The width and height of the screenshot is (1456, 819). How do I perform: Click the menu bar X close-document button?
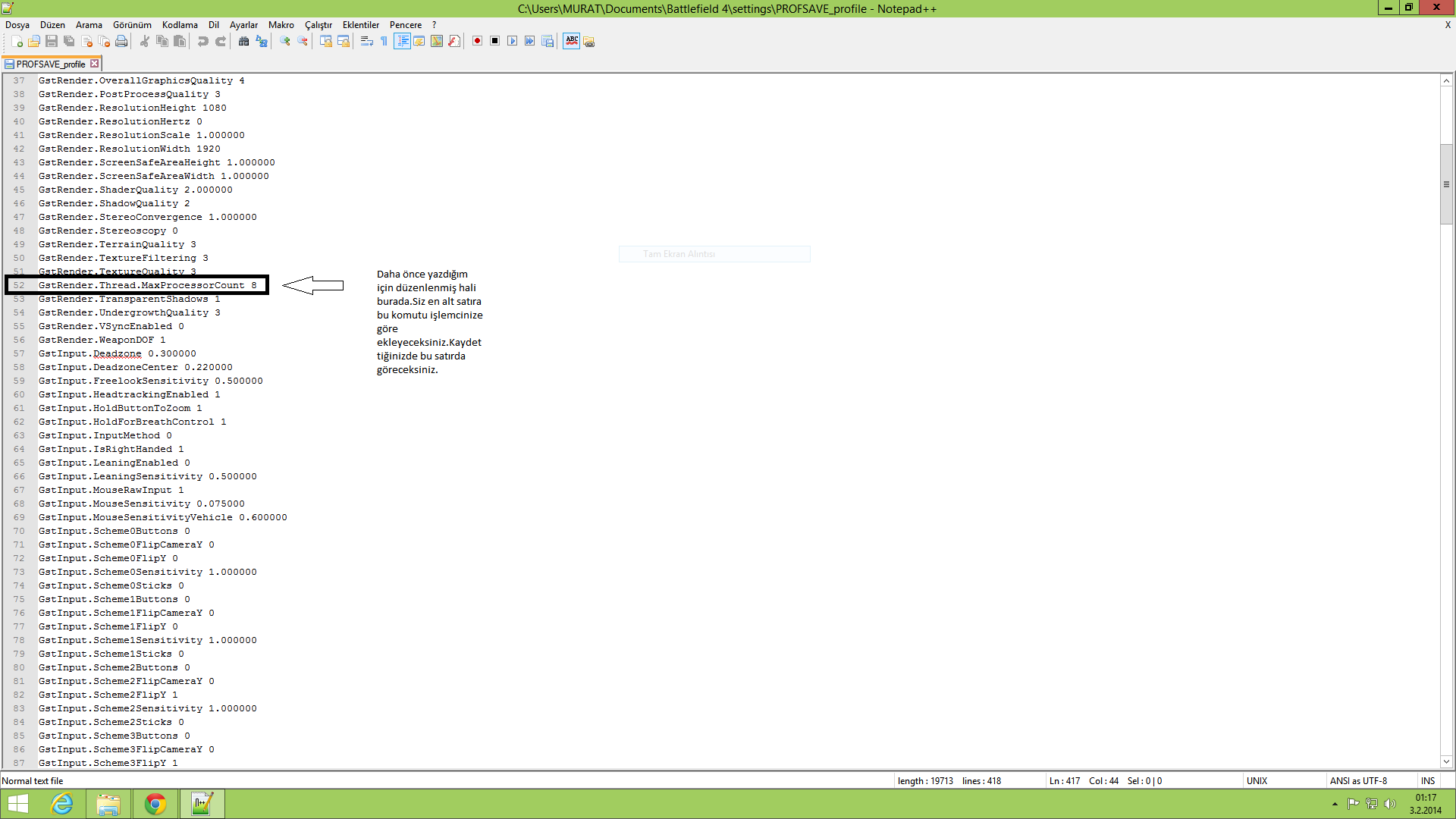tap(1448, 25)
